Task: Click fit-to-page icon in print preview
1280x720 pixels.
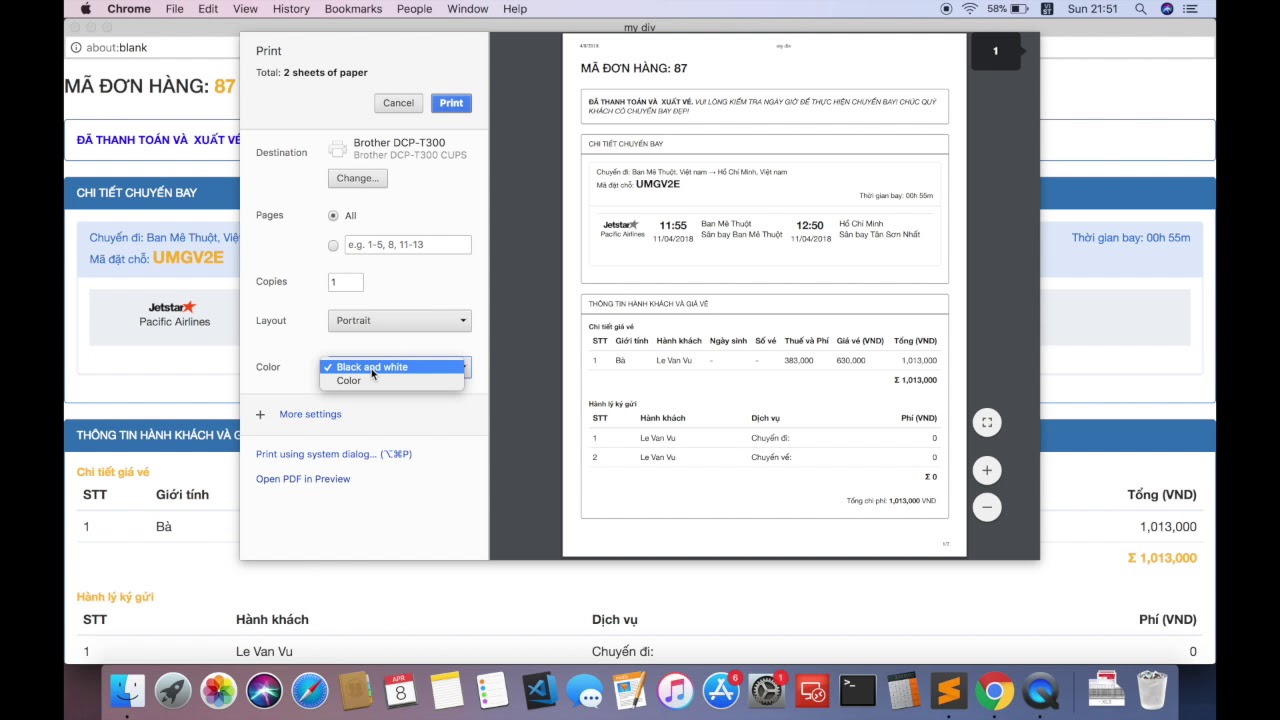Action: point(987,422)
